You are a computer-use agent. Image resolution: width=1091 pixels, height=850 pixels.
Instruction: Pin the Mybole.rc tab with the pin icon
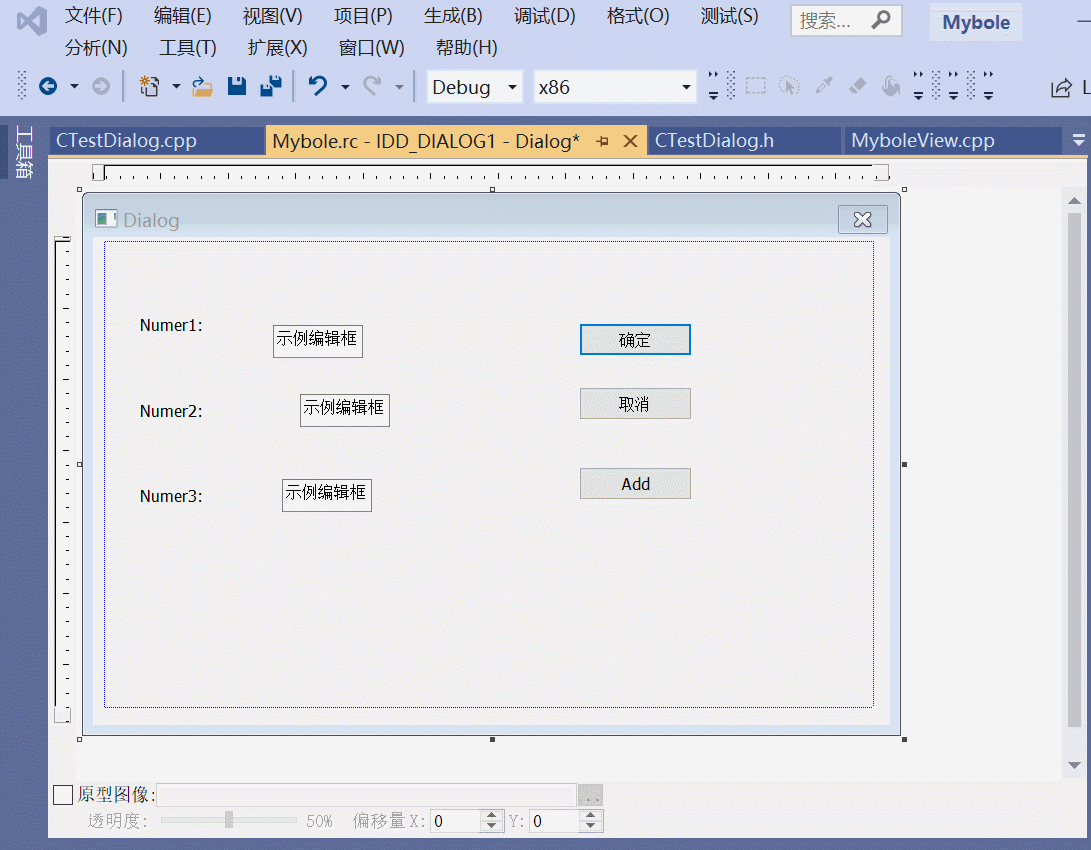603,141
